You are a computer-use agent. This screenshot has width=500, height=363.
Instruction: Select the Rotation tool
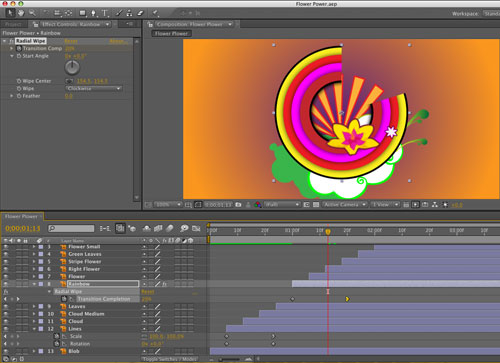click(x=46, y=13)
